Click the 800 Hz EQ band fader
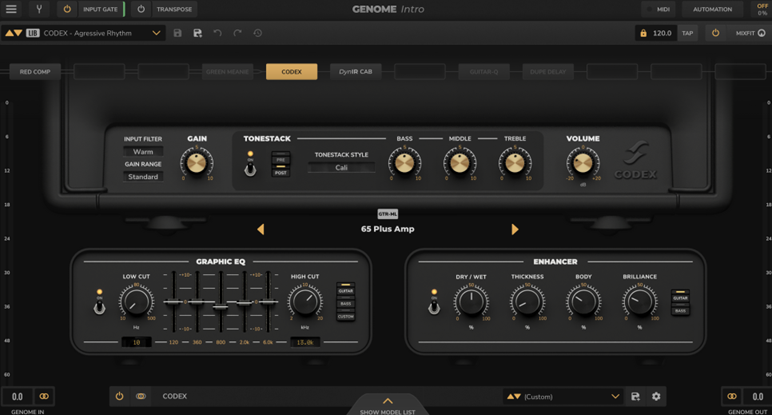Viewport: 772px width, 415px height. [221, 307]
